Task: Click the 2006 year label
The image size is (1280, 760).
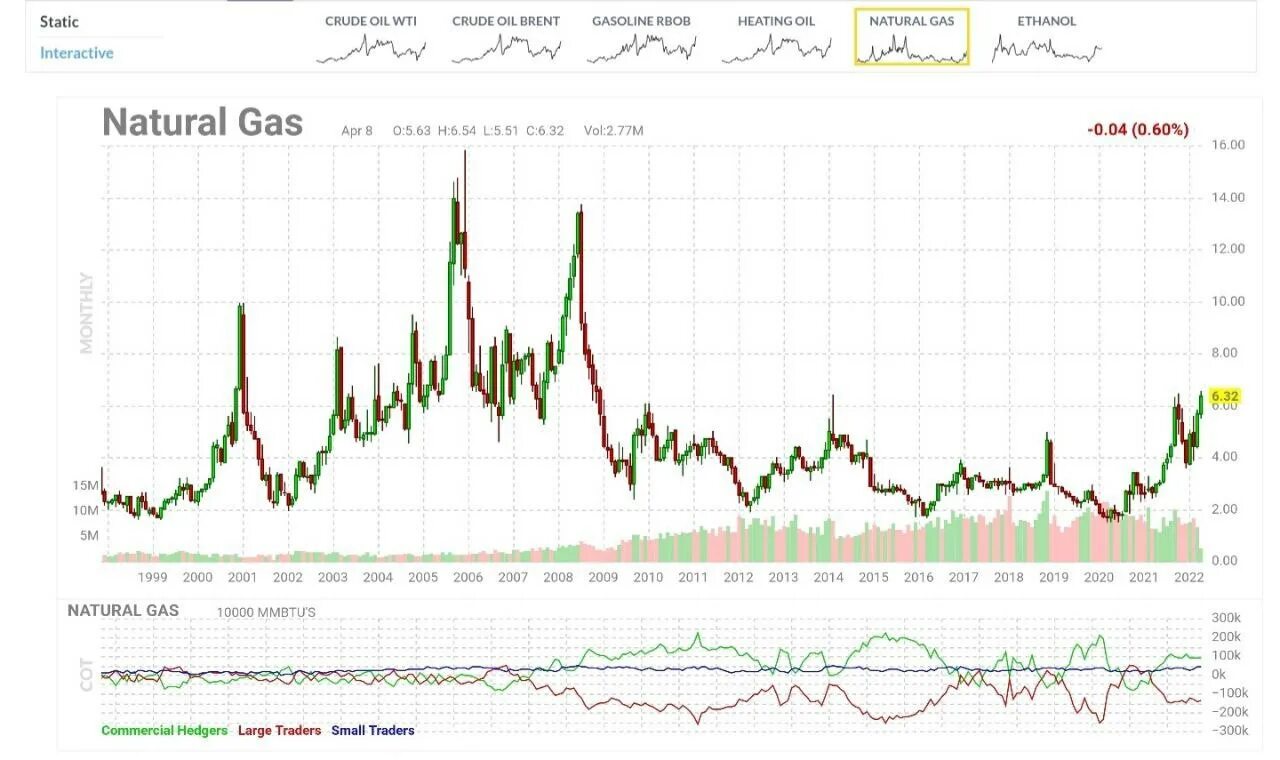Action: point(467,577)
